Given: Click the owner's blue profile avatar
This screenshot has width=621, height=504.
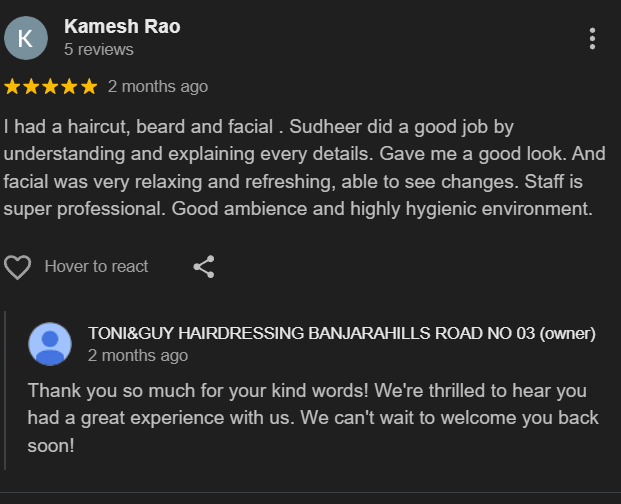Looking at the screenshot, I should (50, 343).
